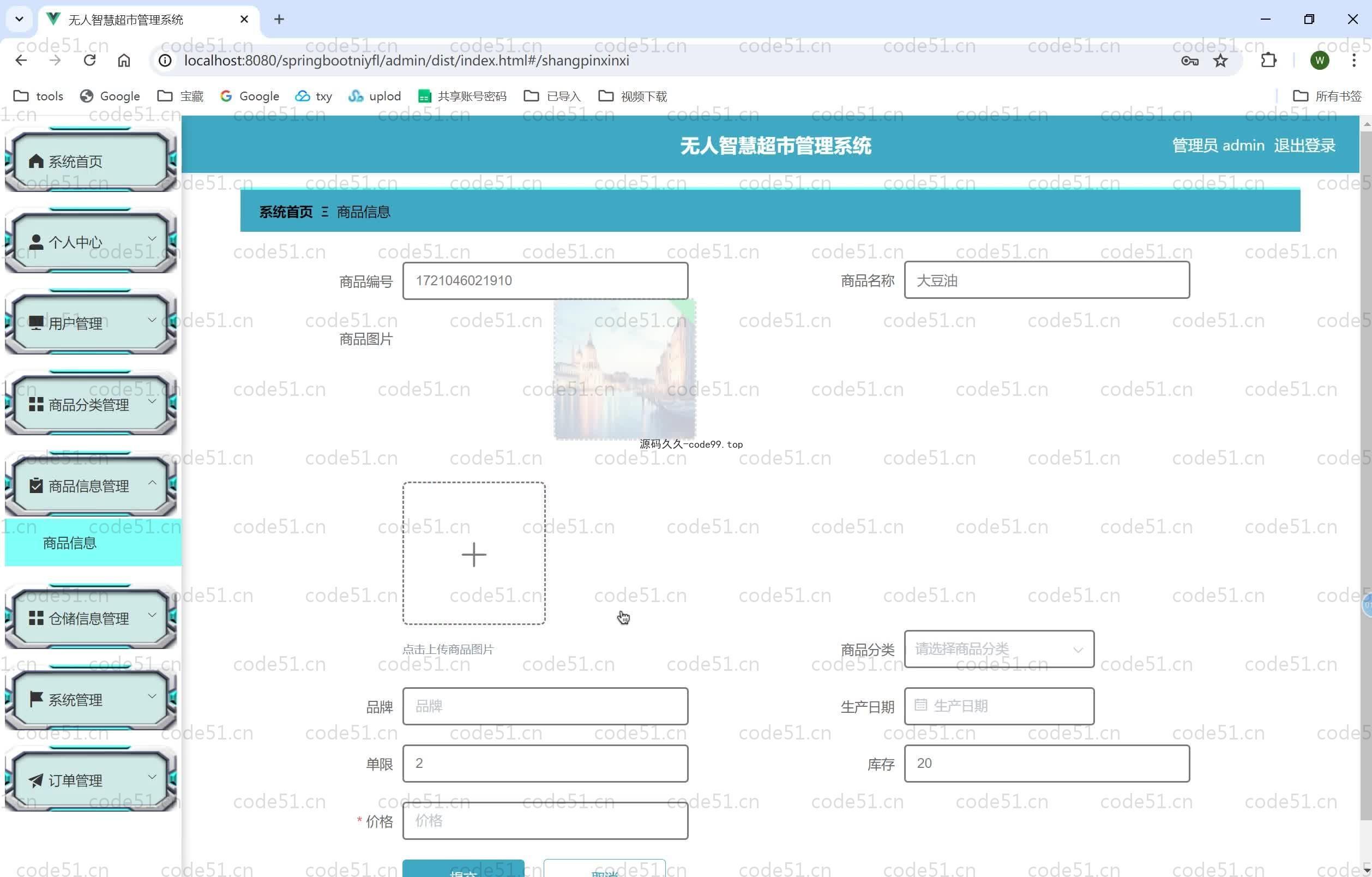Click the 价格 input field
Screen dimensions: 1372x877
coord(545,821)
